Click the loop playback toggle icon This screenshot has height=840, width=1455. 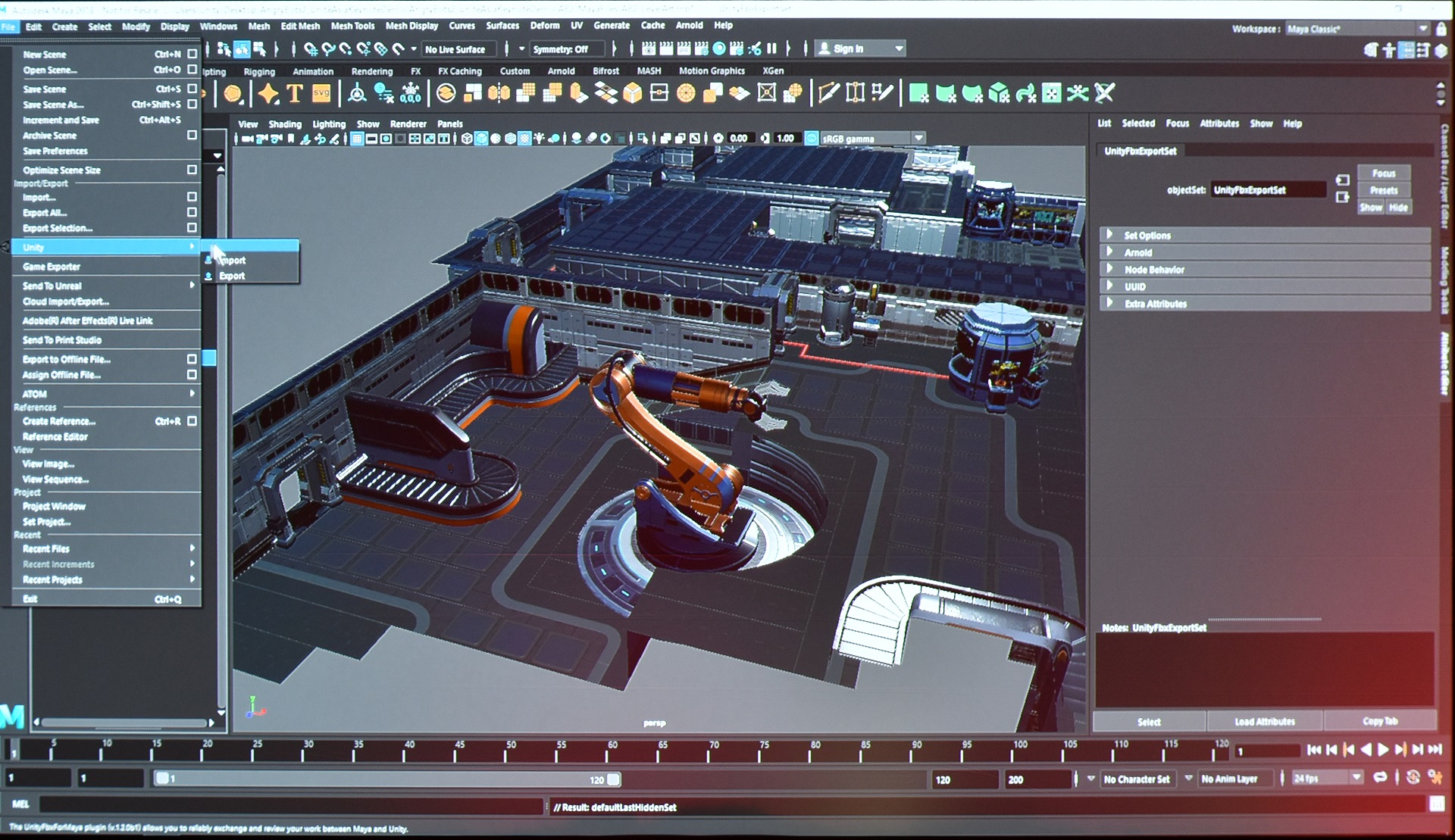click(x=1381, y=778)
